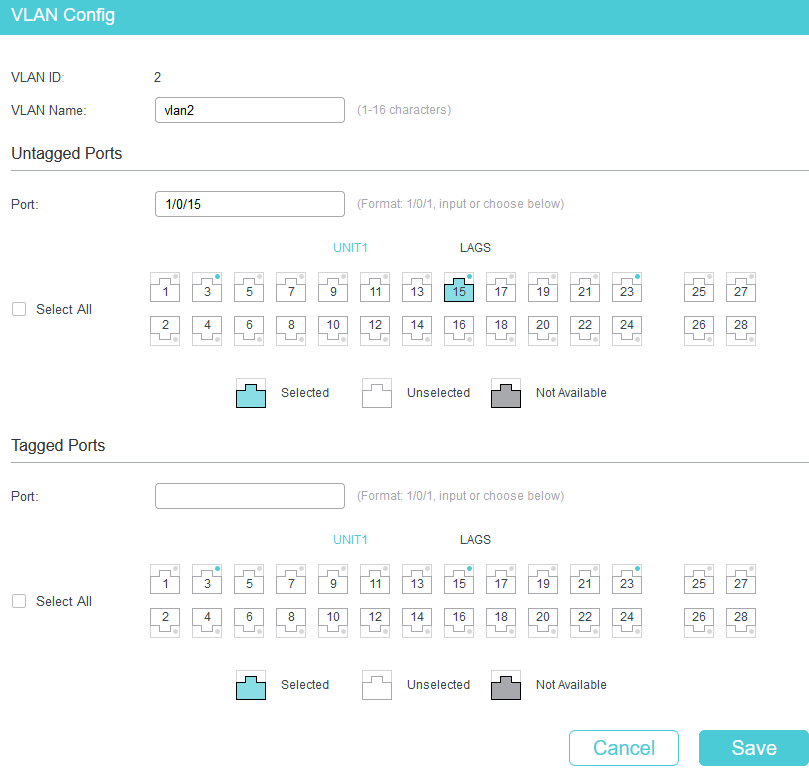The width and height of the screenshot is (809, 783).
Task: Select port 20 in Tagged Ports
Action: pyautogui.click(x=543, y=623)
